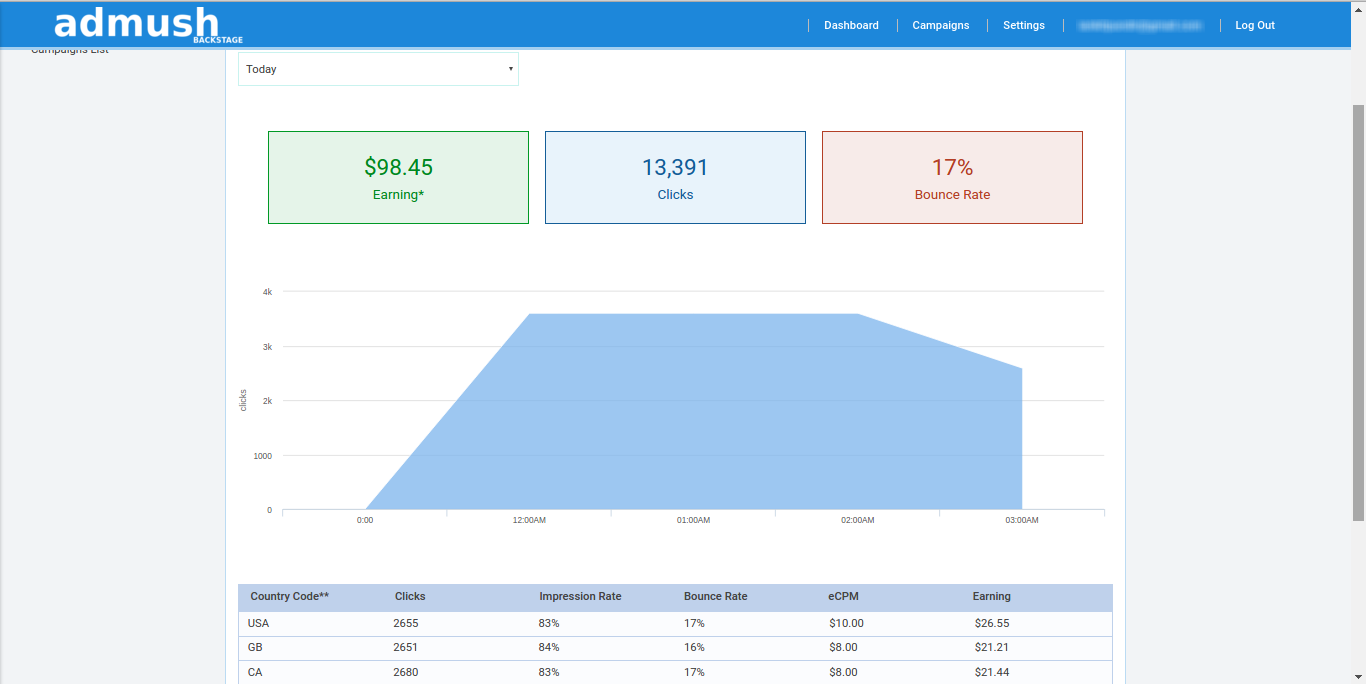
Task: Click the admush Backstage logo
Action: tap(147, 25)
